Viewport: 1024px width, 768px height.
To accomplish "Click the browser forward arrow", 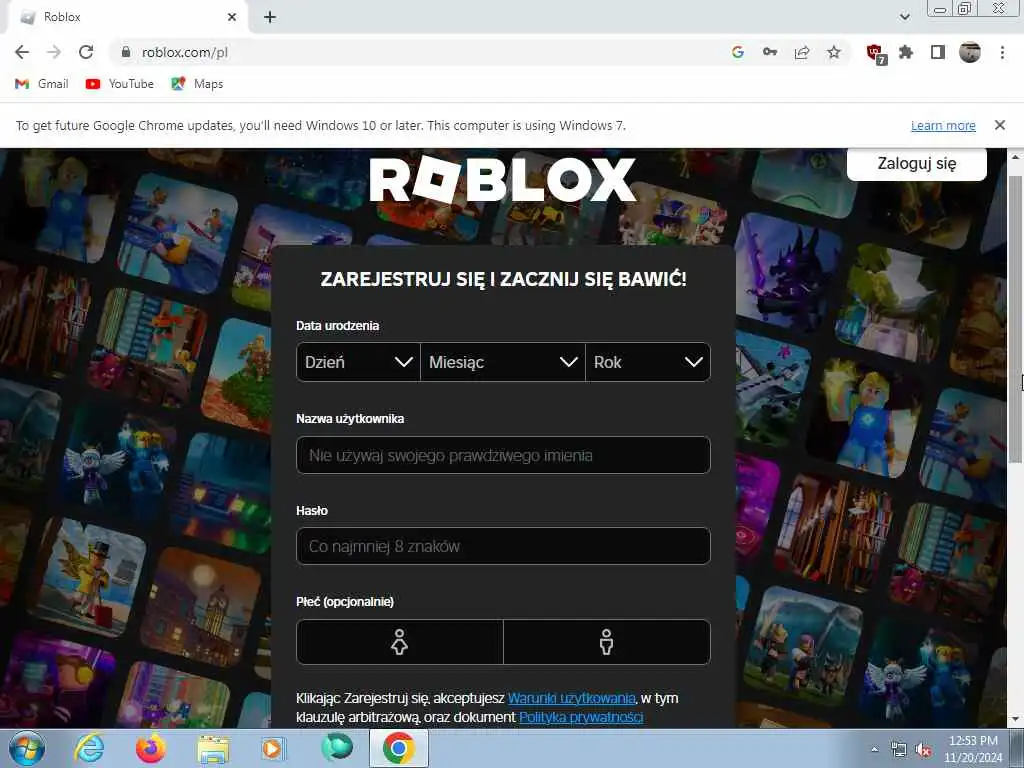I will (54, 52).
